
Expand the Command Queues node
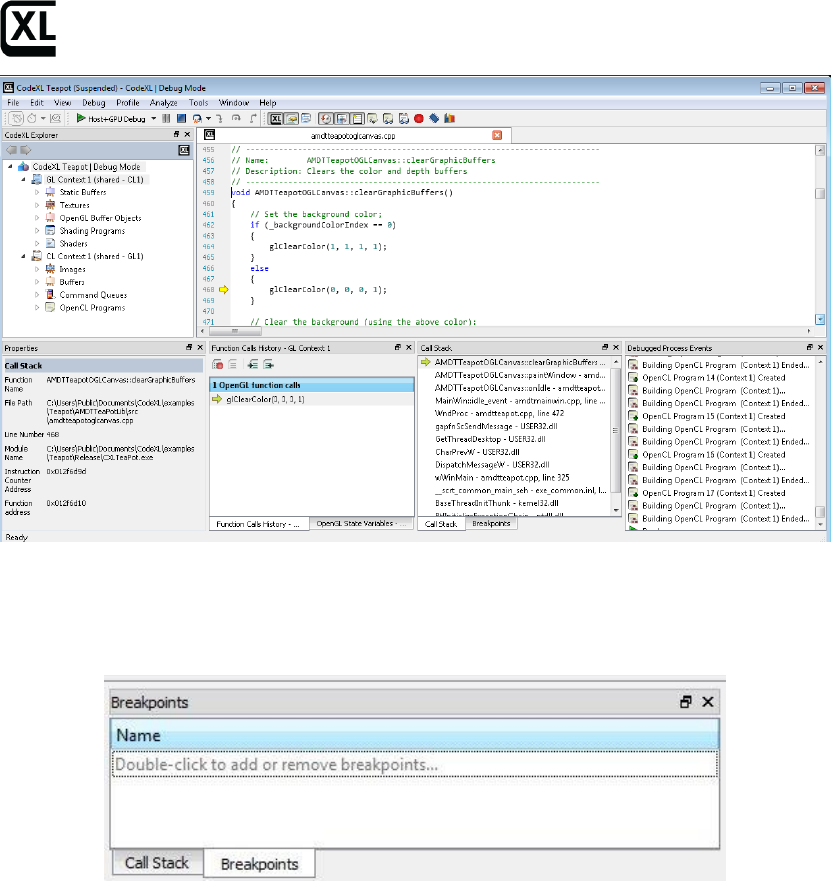pos(37,295)
